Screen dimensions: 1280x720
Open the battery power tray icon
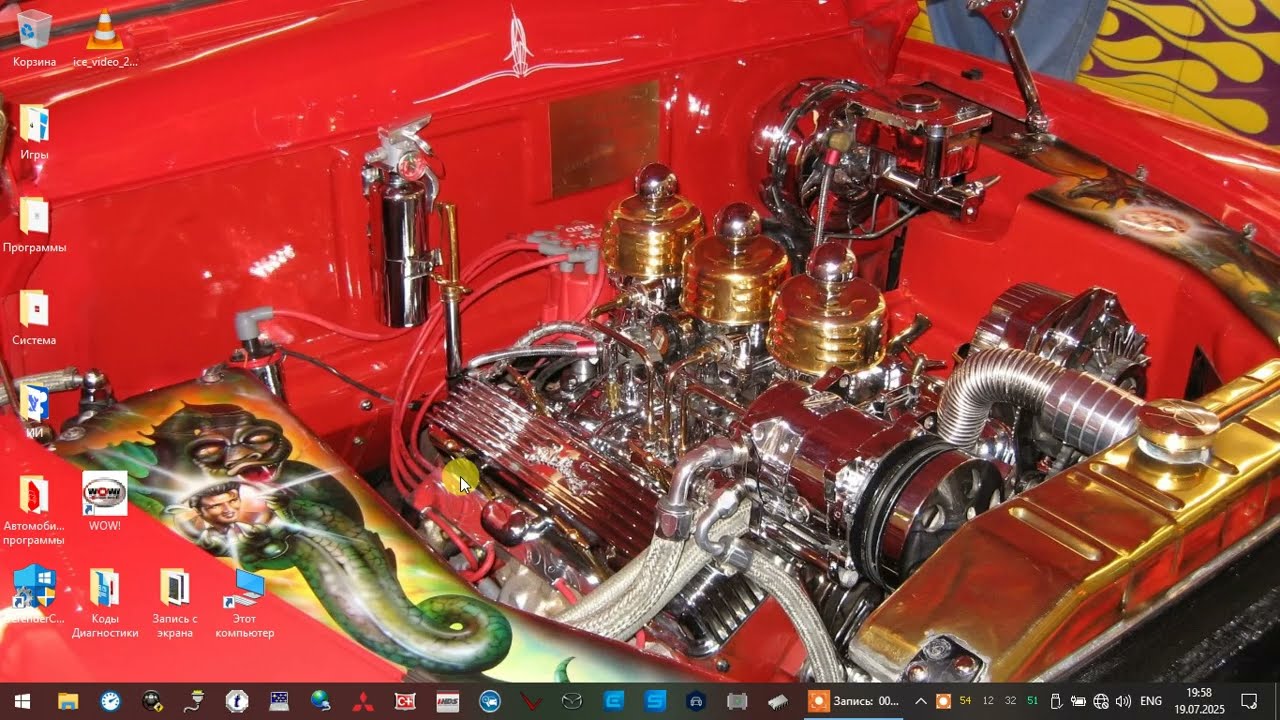click(x=1078, y=701)
